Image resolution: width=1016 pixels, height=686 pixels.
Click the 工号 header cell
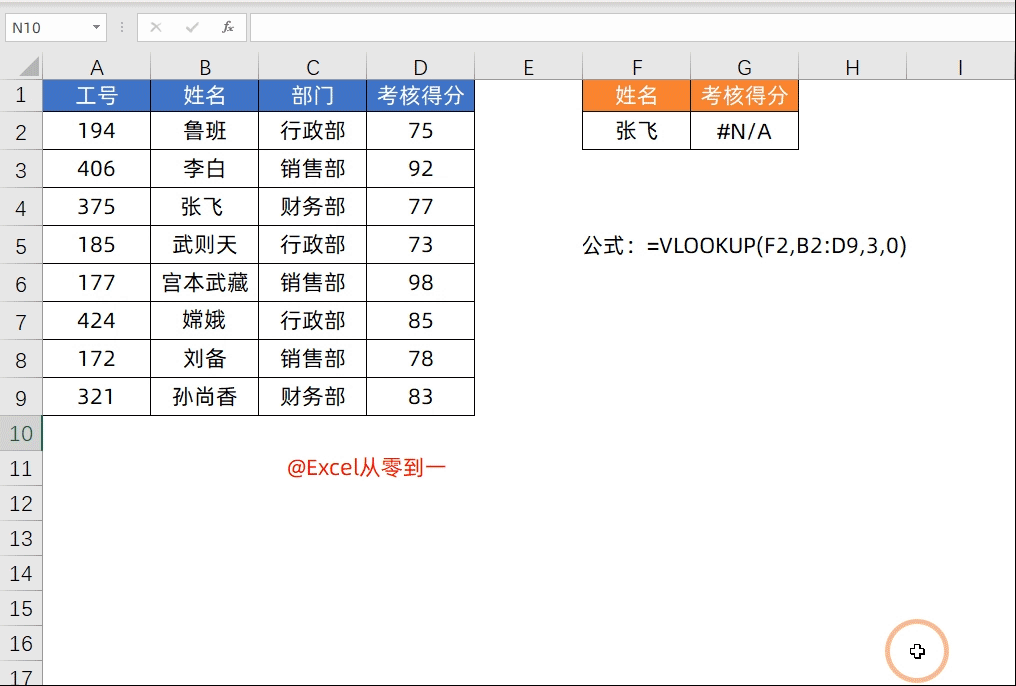[96, 94]
